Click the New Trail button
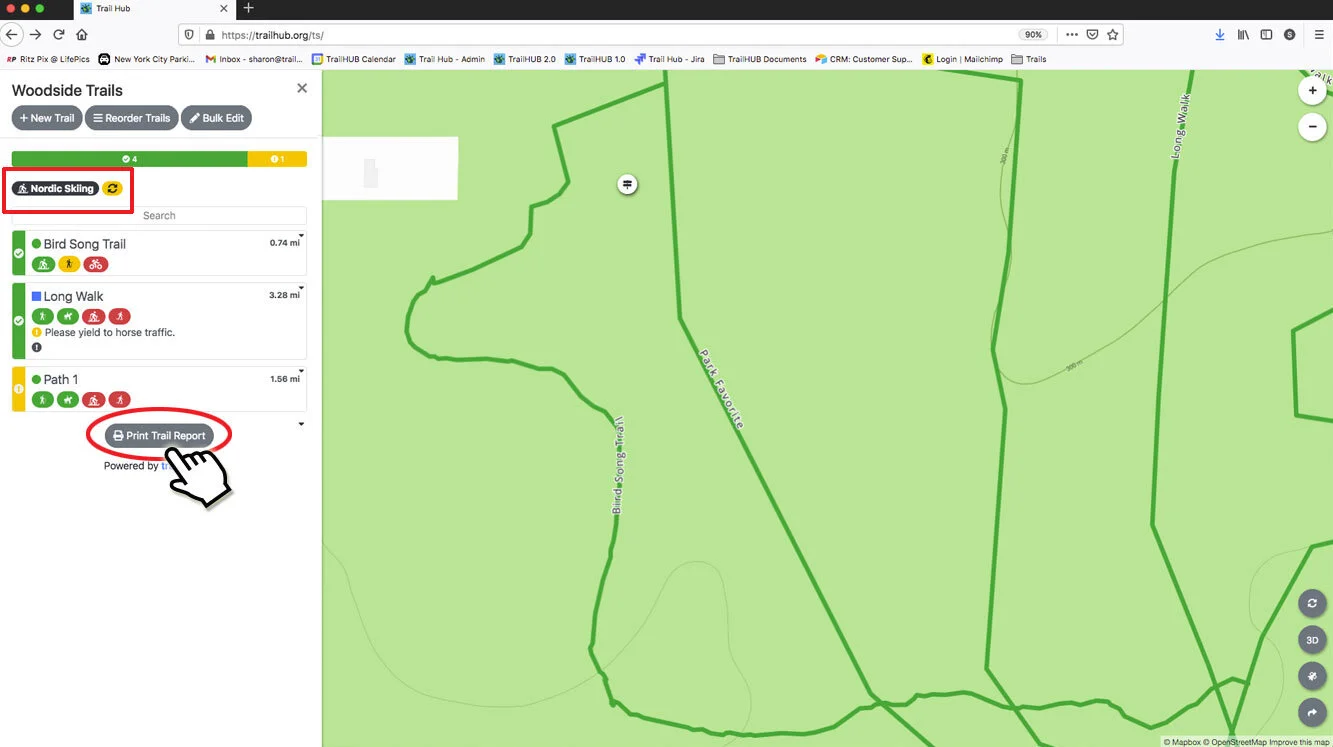The height and width of the screenshot is (747, 1333). (47, 118)
